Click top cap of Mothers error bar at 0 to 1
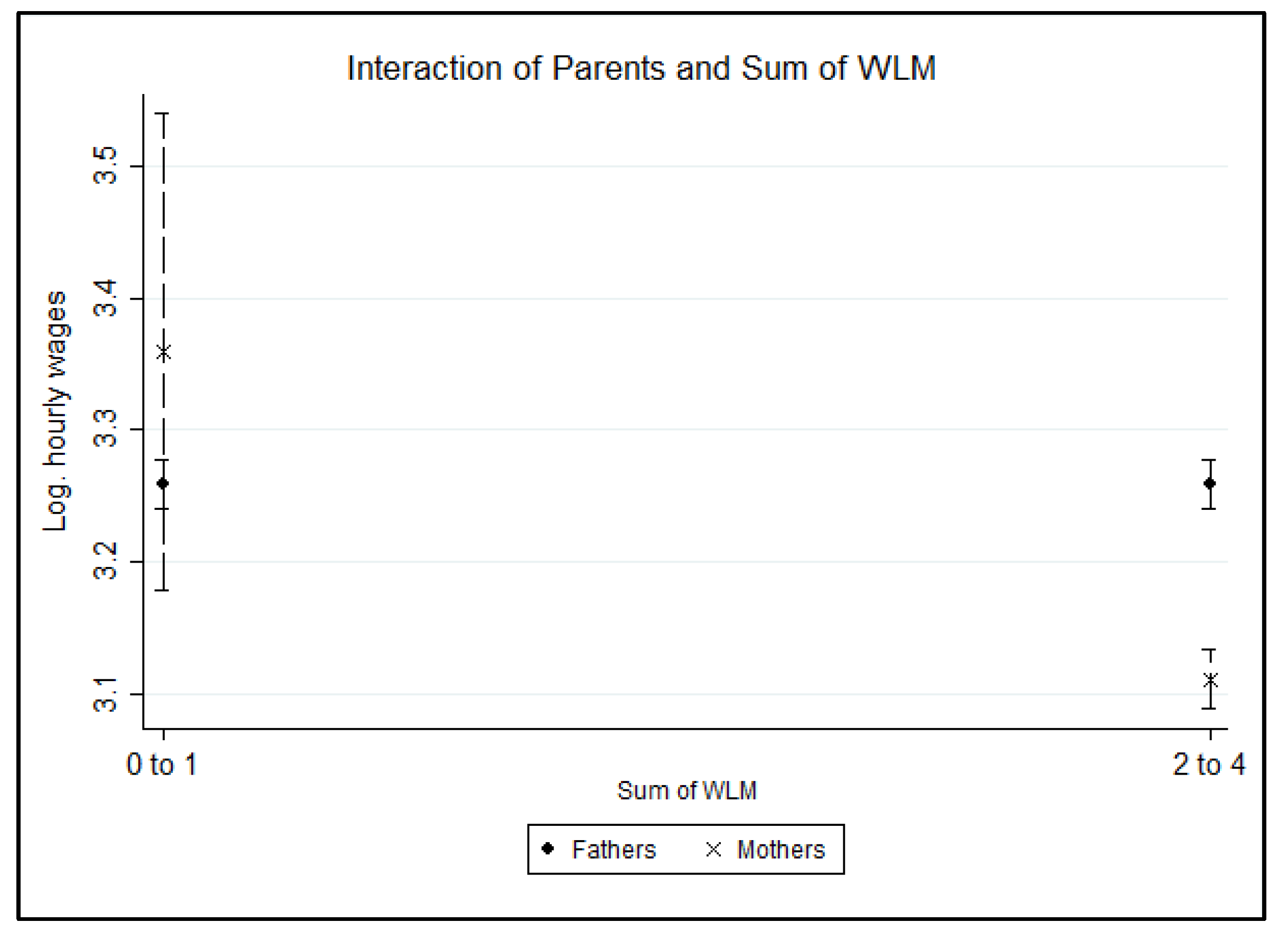 [x=164, y=114]
